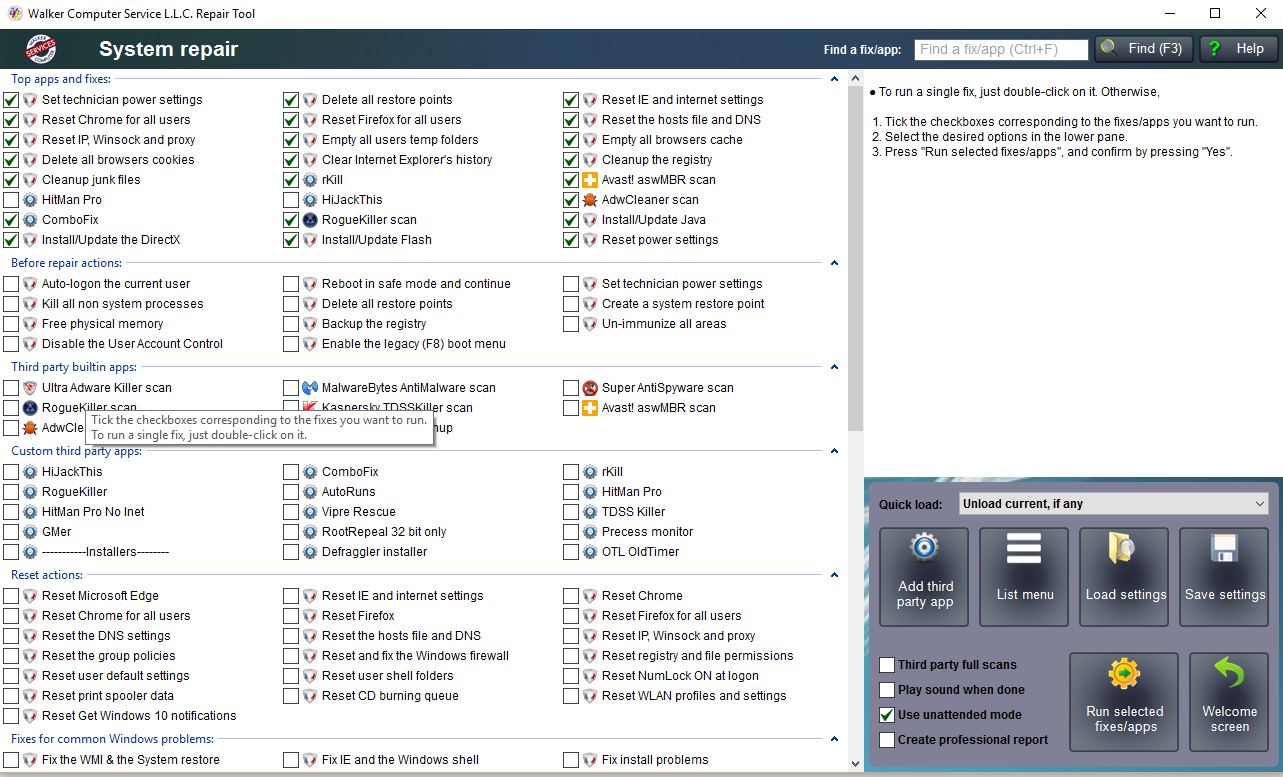Viewport: 1283px width, 777px height.
Task: Tick the HitMan Pro checkbox in Top apps
Action: [x=11, y=200]
